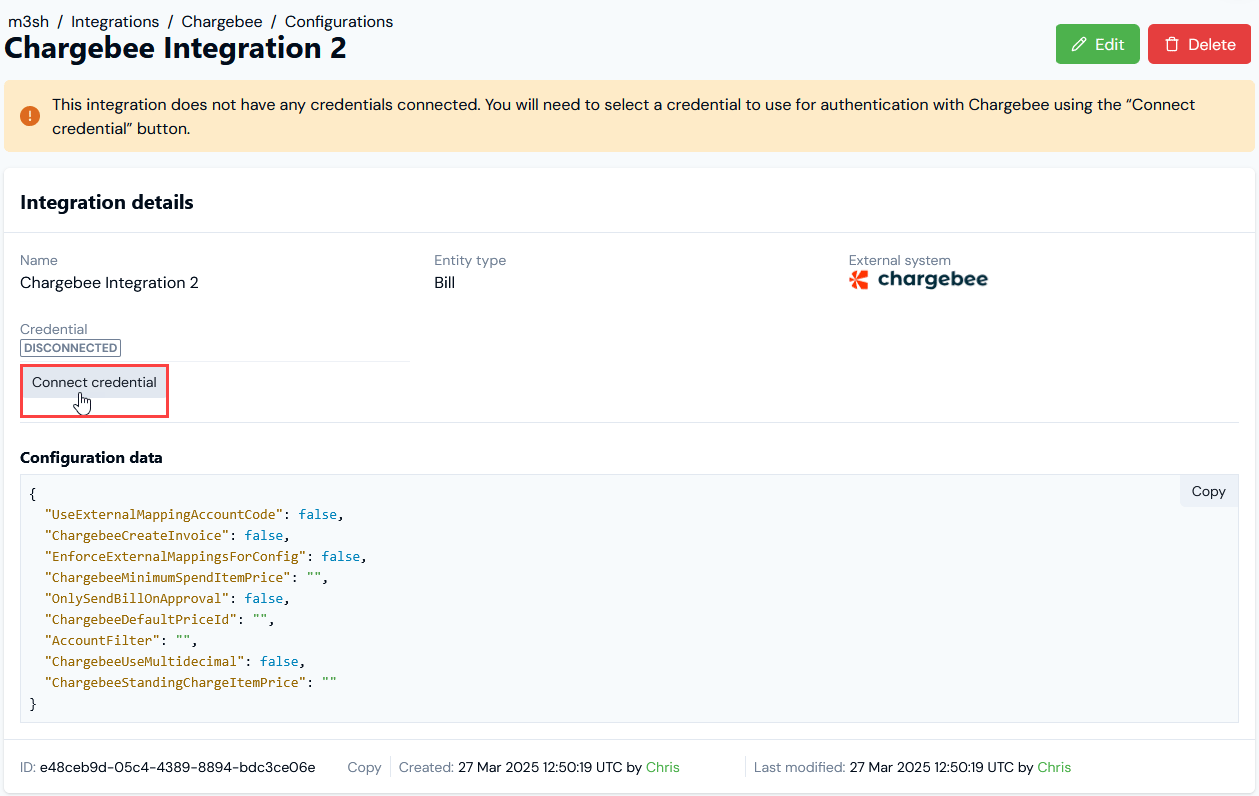Copy the integration ID

pos(364,767)
